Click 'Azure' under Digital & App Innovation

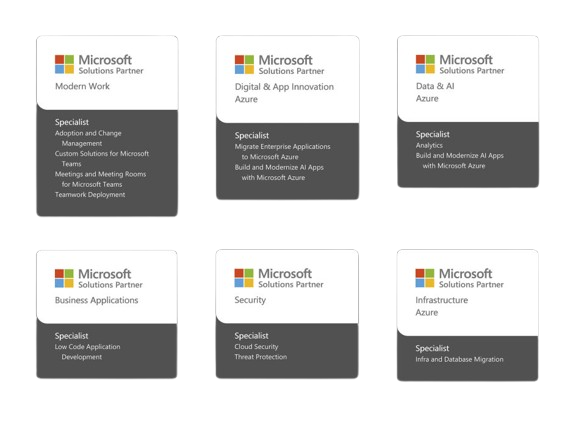[246, 99]
